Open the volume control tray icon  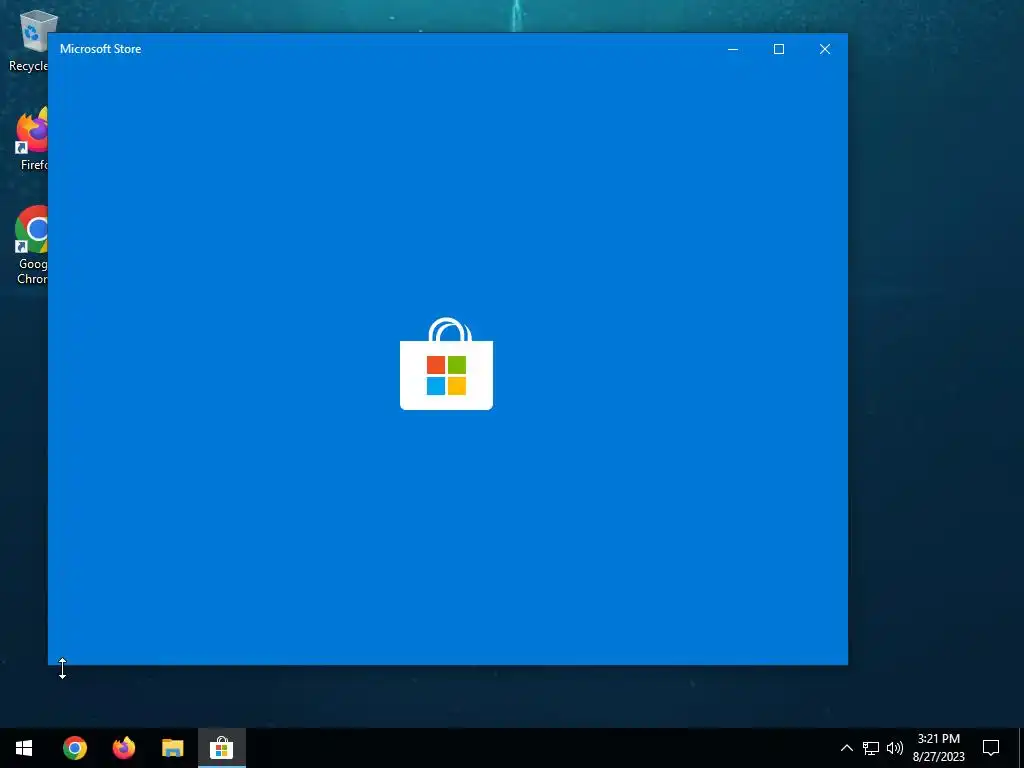click(x=895, y=748)
